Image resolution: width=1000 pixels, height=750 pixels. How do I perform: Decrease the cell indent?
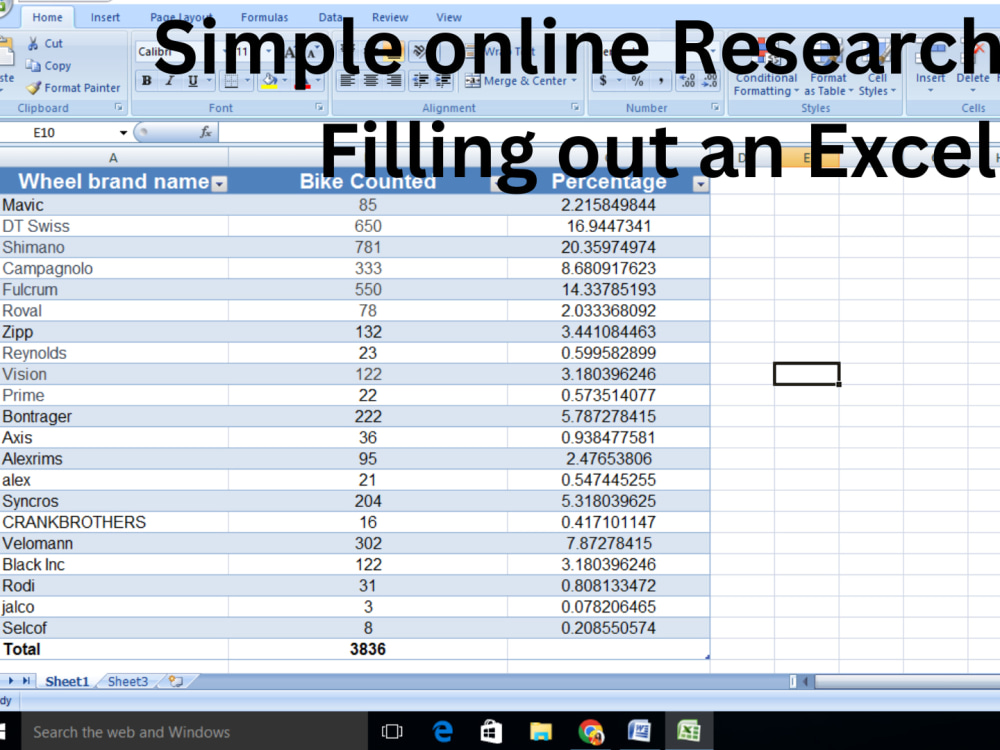[420, 80]
